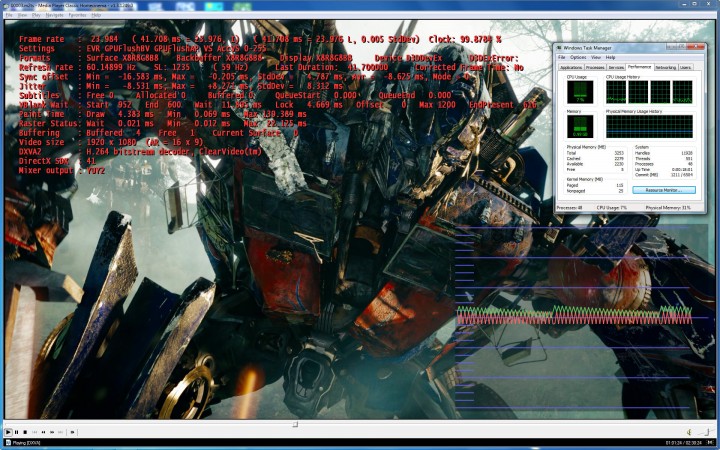Click the 'Playing' status text
The height and width of the screenshot is (450, 720).
pos(26,443)
